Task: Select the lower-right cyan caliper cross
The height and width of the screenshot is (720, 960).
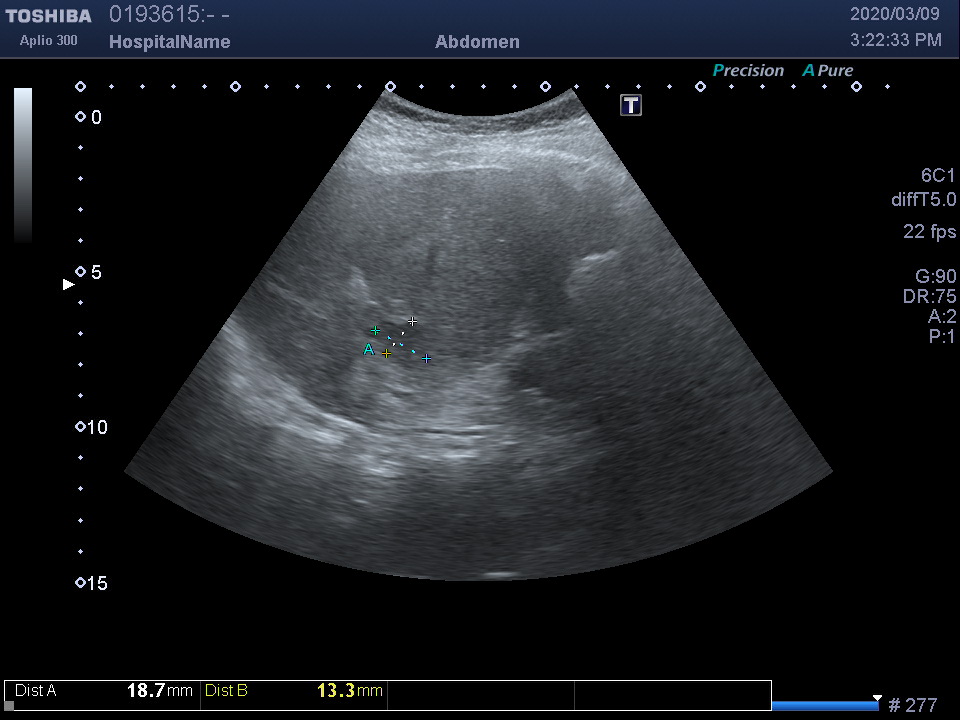Action: pyautogui.click(x=426, y=358)
